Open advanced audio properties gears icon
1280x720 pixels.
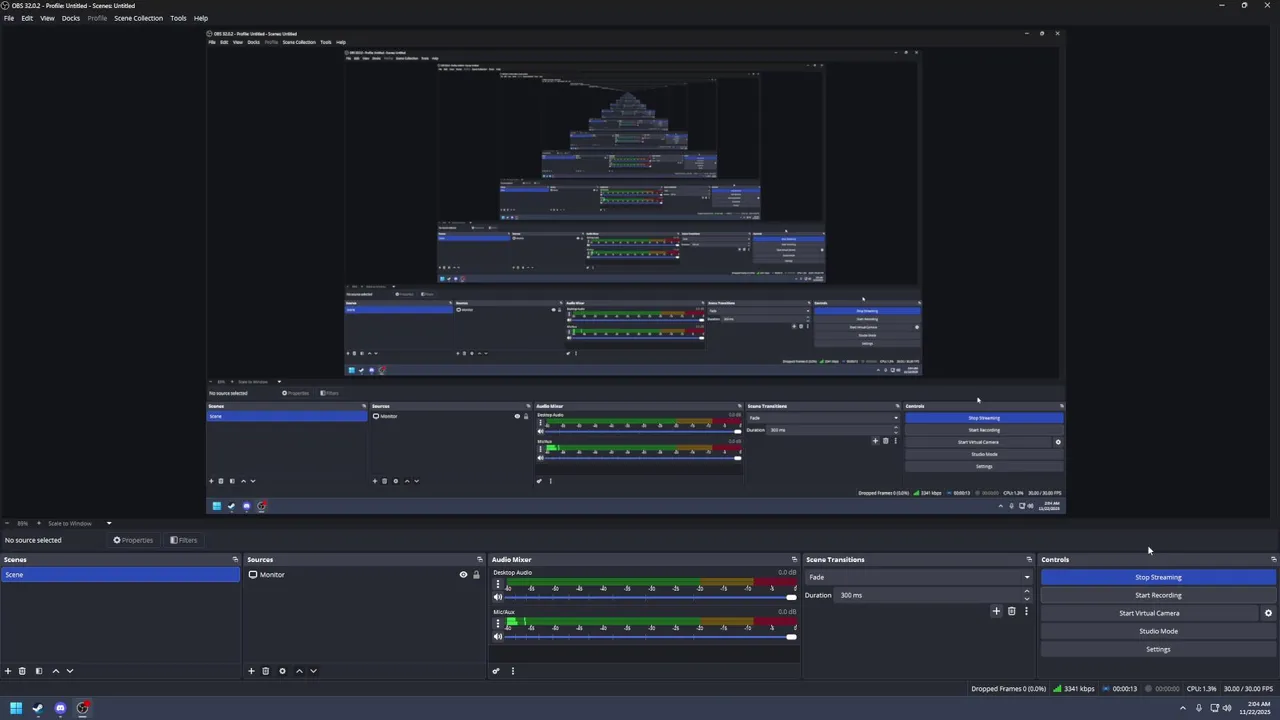[x=496, y=671]
